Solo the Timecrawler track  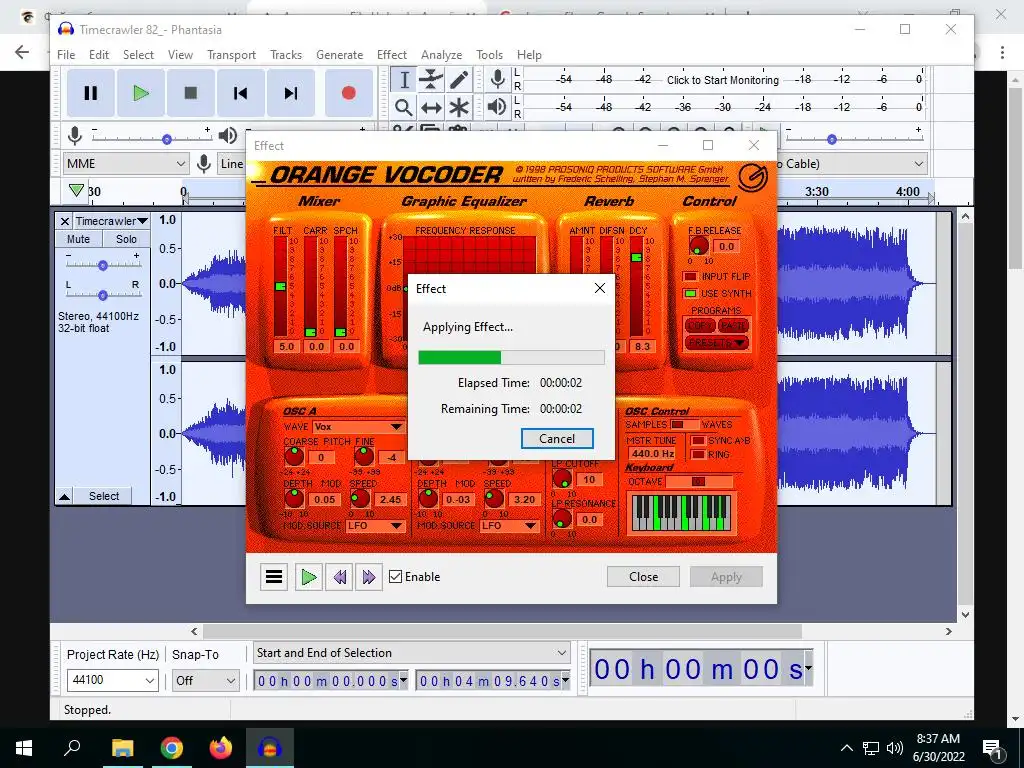pyautogui.click(x=126, y=239)
